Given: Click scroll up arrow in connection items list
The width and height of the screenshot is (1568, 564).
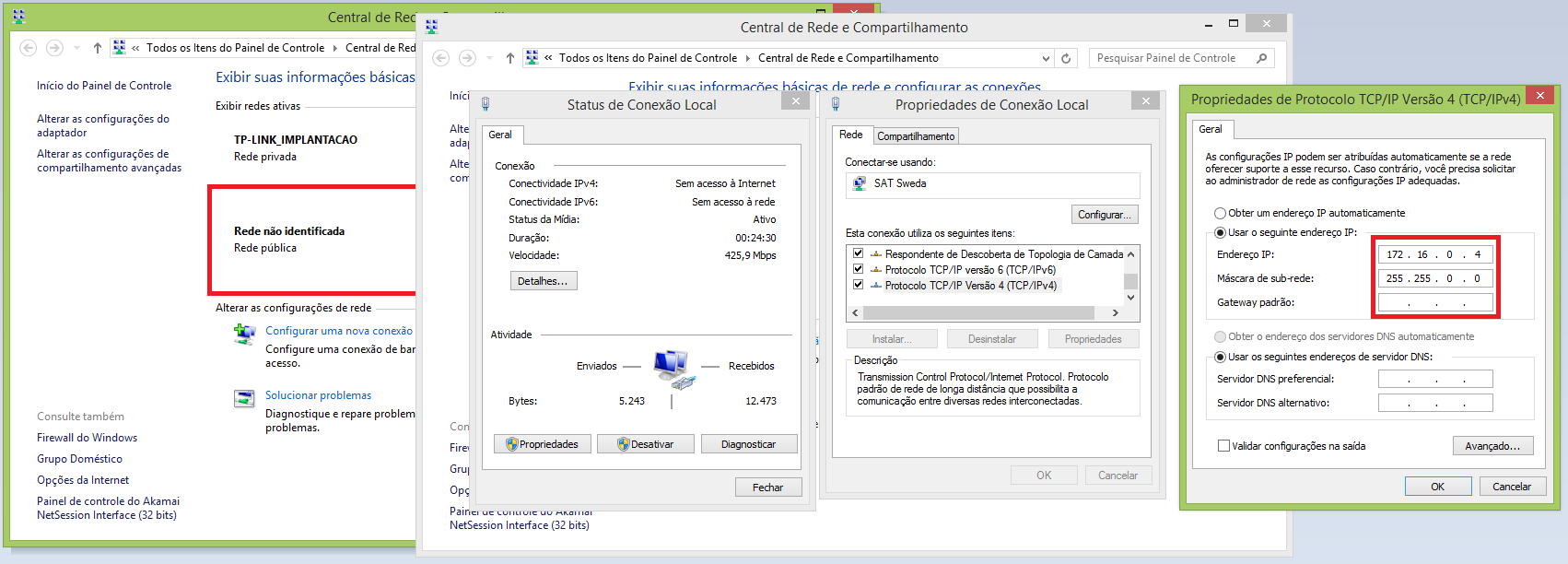Looking at the screenshot, I should [1130, 254].
